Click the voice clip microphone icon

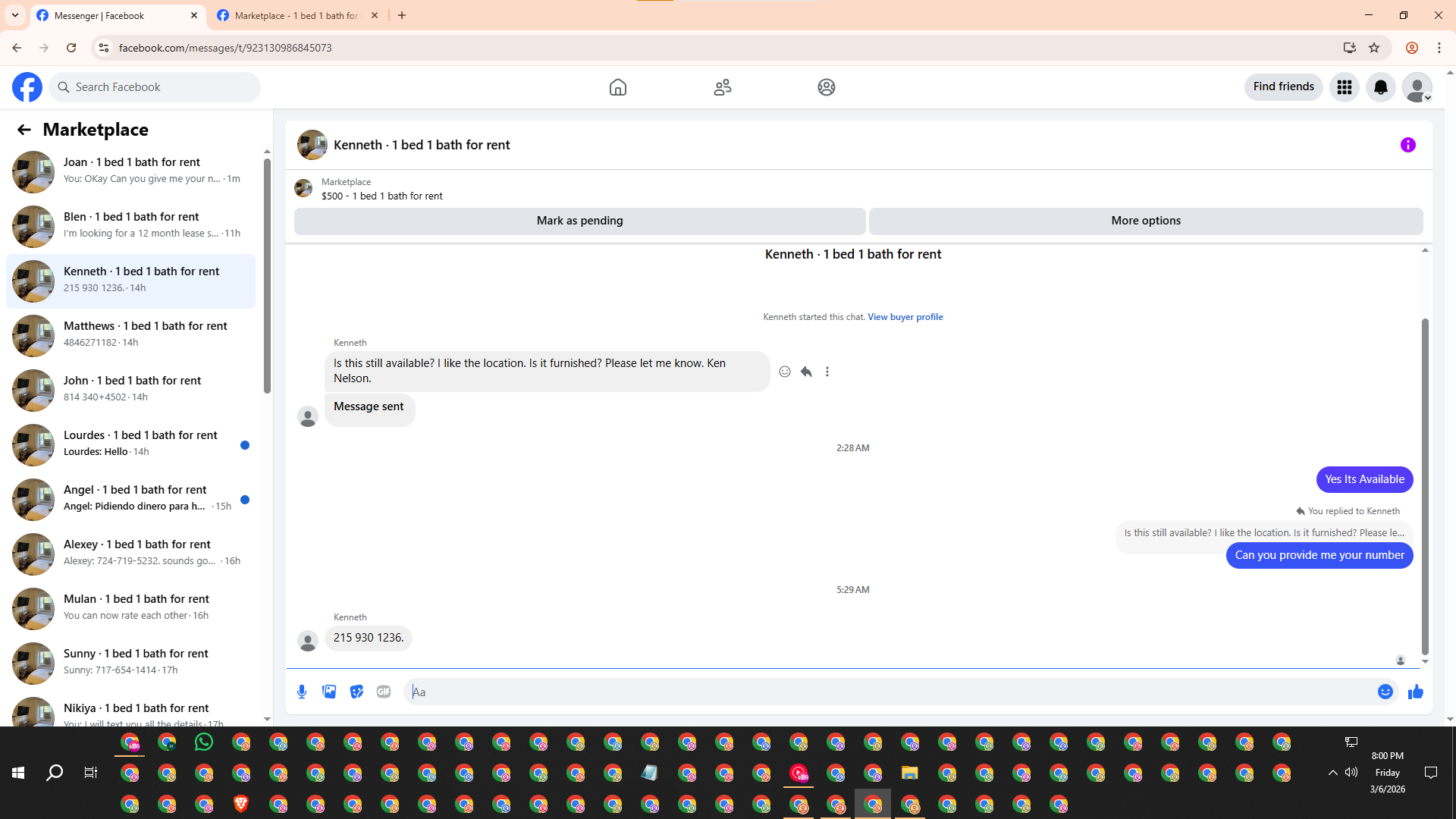point(302,692)
